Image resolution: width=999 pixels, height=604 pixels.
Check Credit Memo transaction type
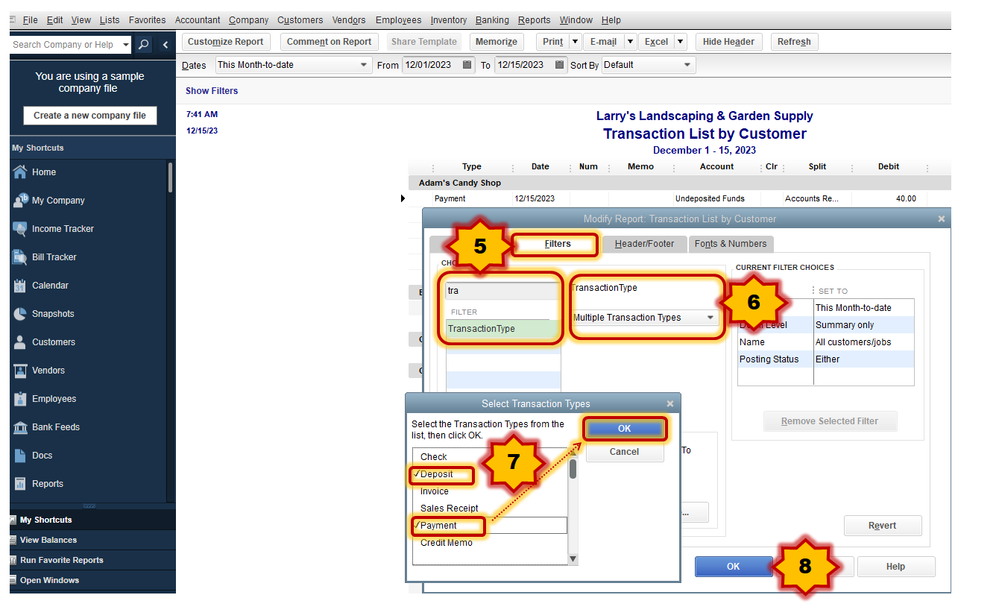tap(446, 543)
